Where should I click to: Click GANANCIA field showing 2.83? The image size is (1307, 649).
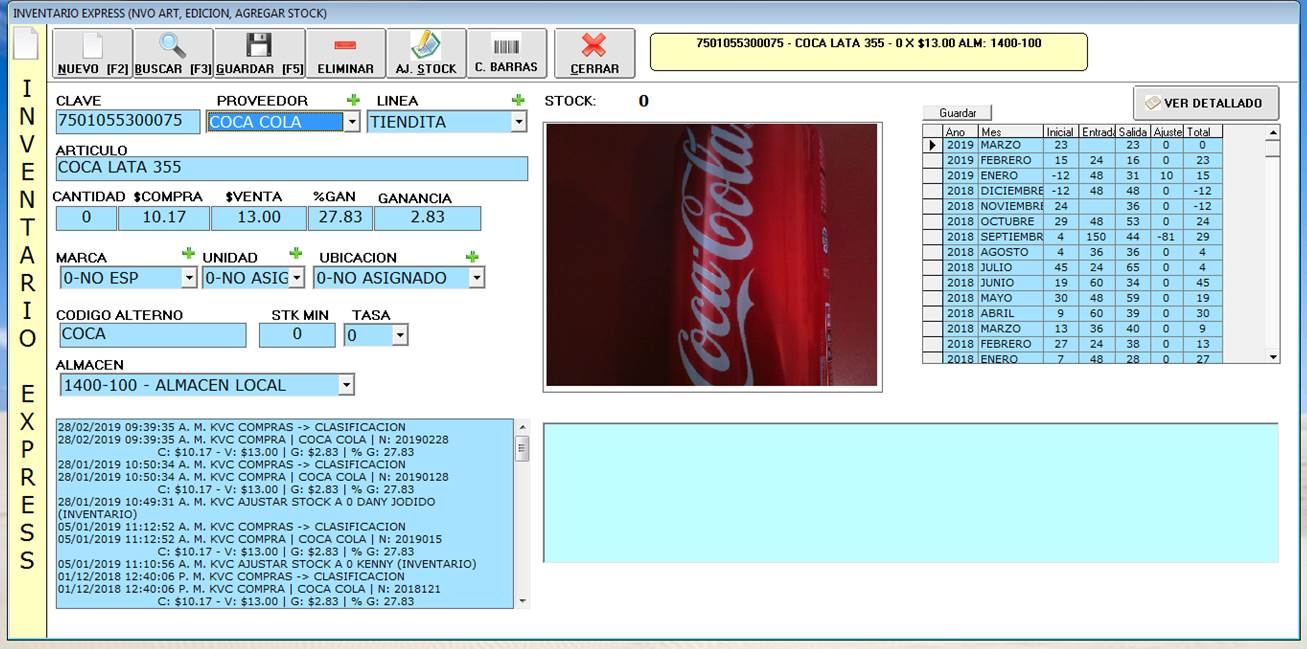427,218
